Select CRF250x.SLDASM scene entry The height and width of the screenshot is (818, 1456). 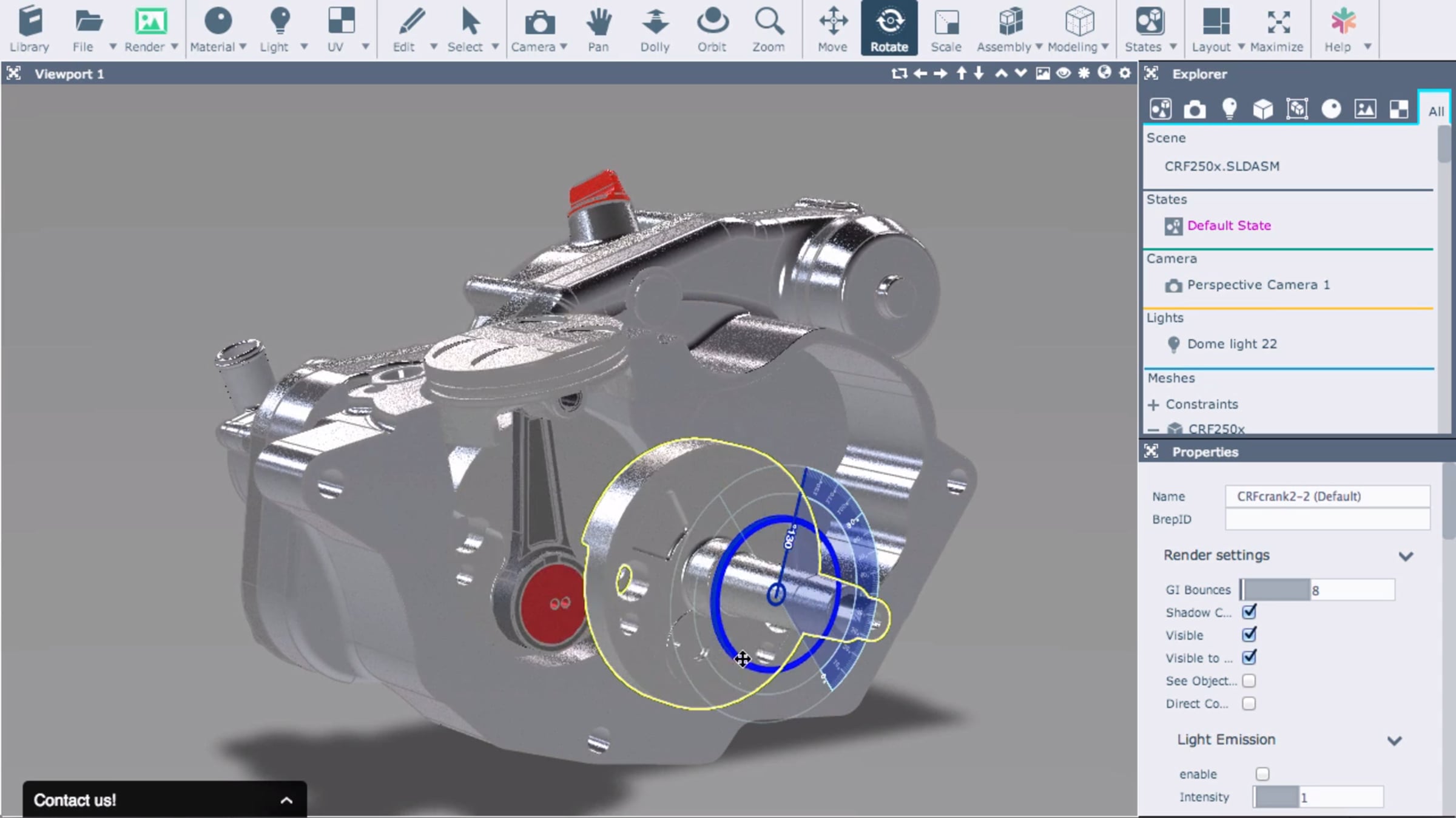[1222, 166]
